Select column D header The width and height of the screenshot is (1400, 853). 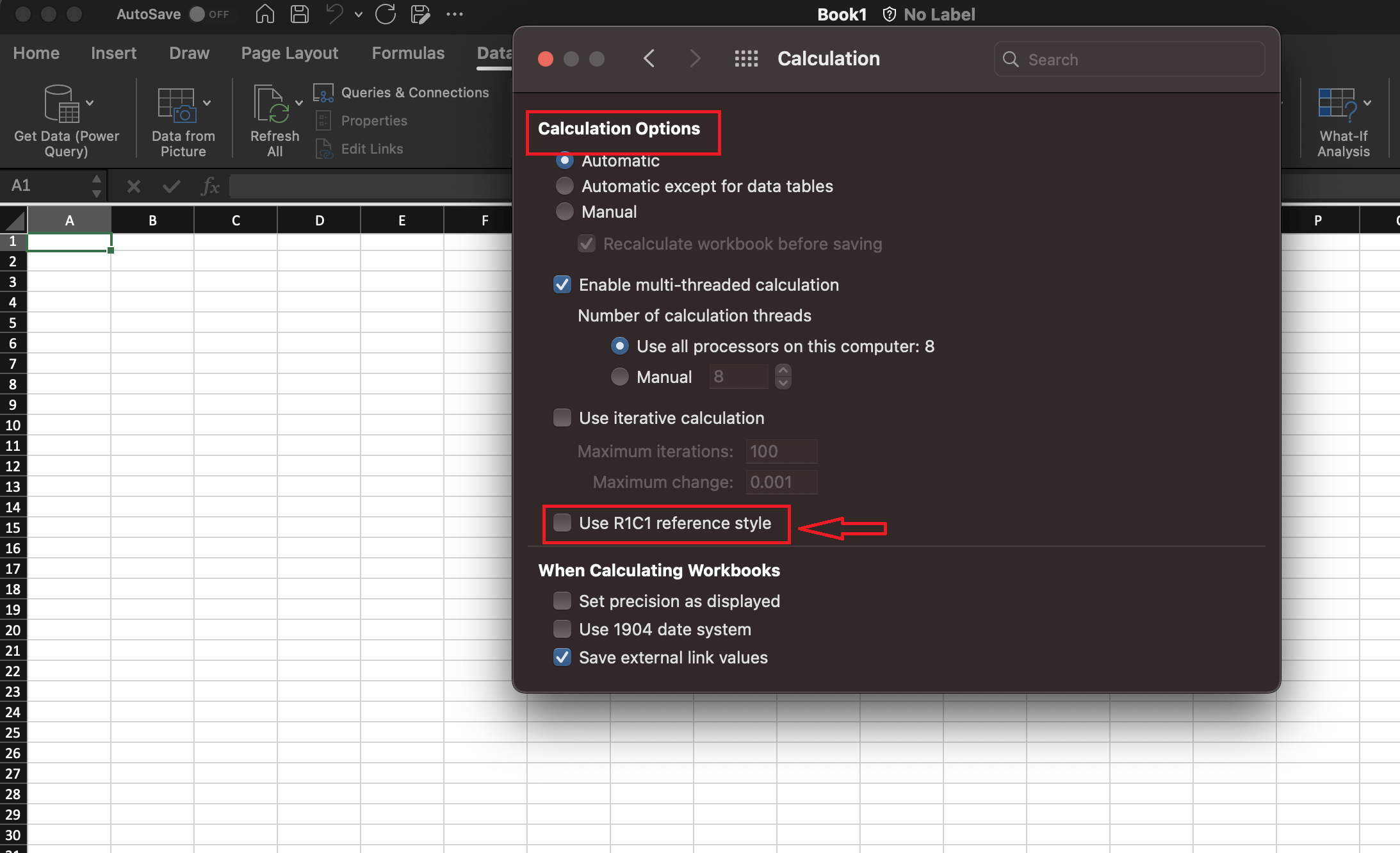pos(319,220)
